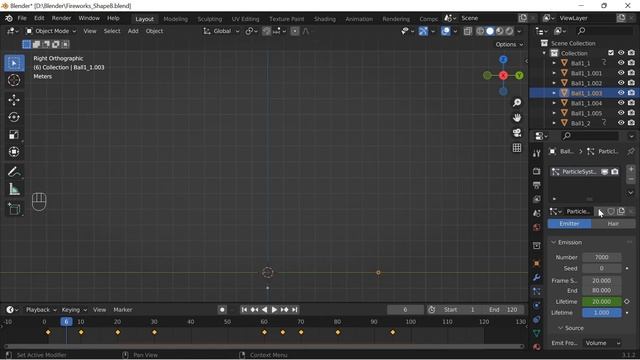Add a new particle system slot
640x360 pixels.
pyautogui.click(x=631, y=169)
